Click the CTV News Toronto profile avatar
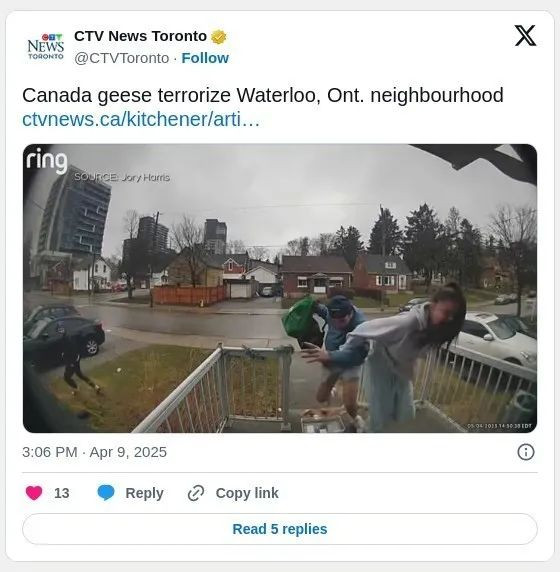The width and height of the screenshot is (560, 572). pos(46,47)
